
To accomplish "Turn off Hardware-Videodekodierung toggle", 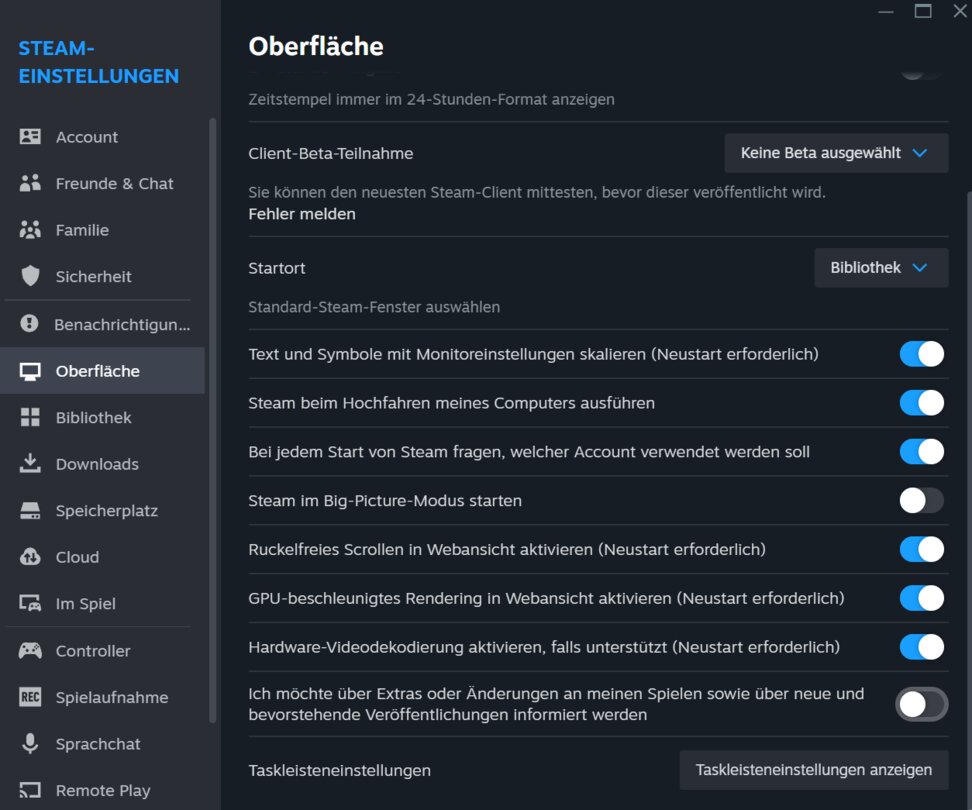I will (x=921, y=647).
